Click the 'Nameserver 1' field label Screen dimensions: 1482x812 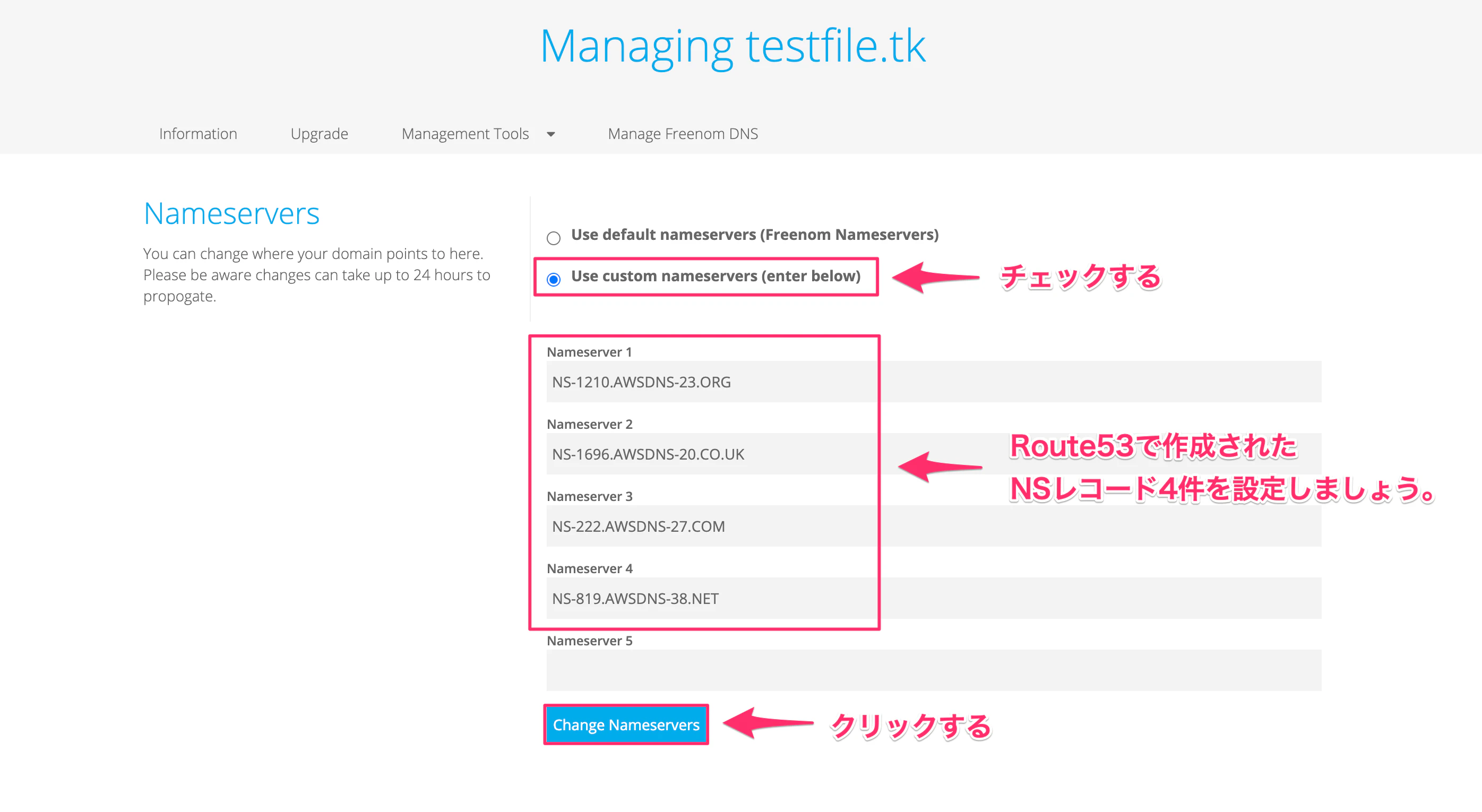coord(589,352)
